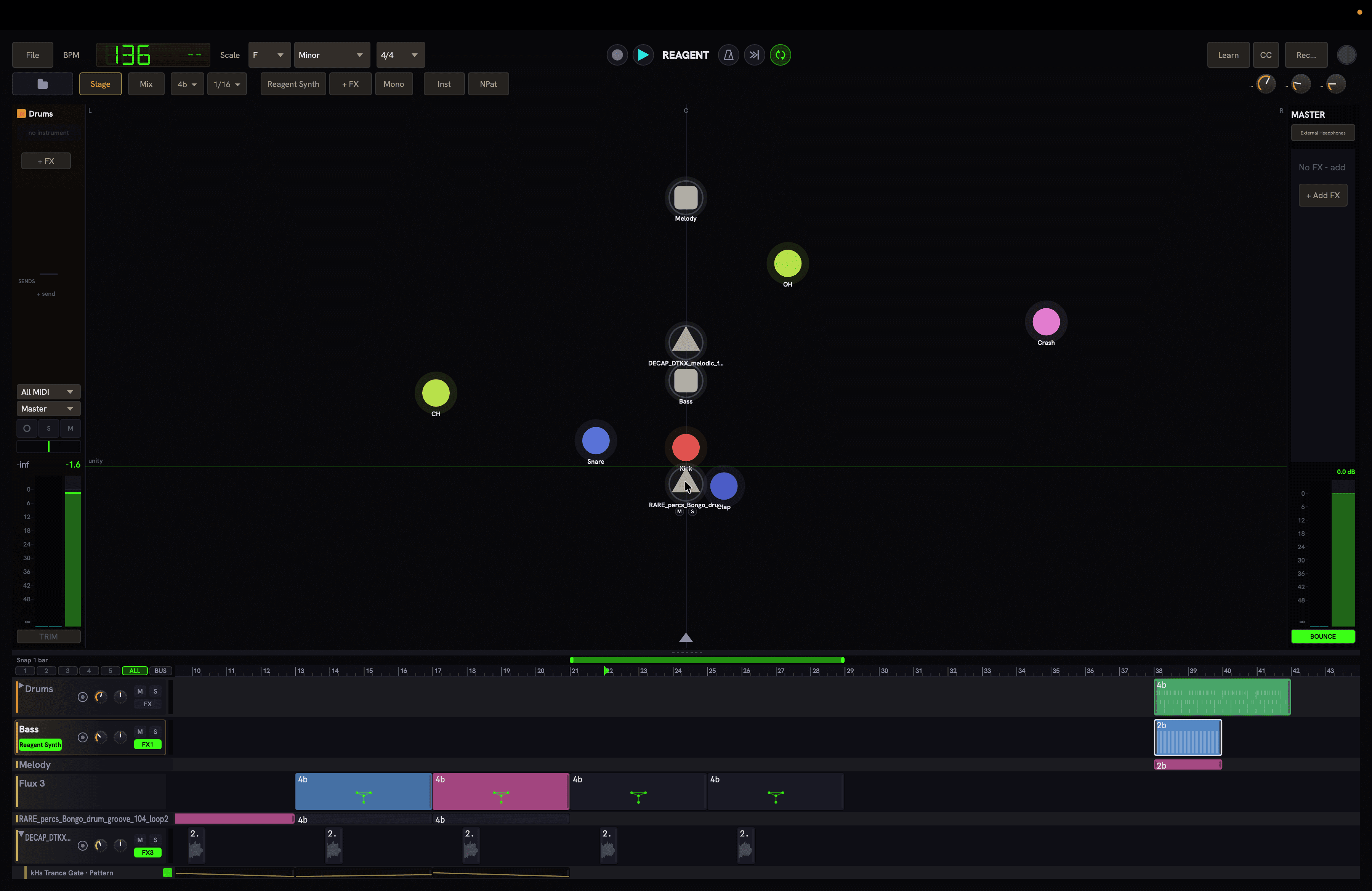1372x891 pixels.
Task: Arm record on the Bass track
Action: tap(82, 737)
